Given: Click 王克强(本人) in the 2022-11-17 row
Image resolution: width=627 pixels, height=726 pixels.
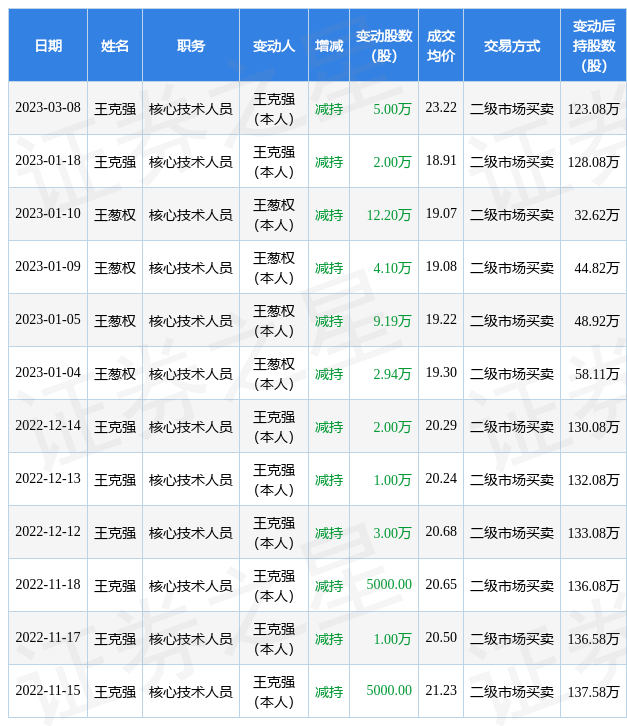Looking at the screenshot, I should 274,639.
